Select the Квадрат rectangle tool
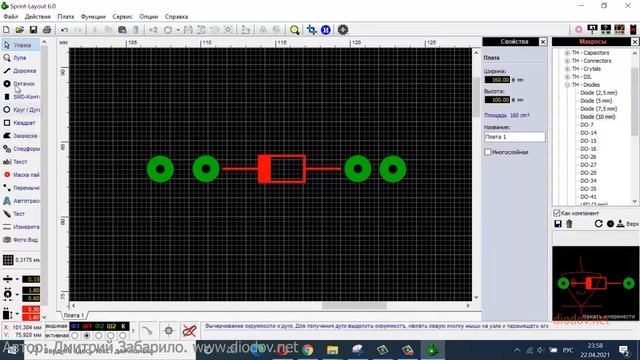 20,123
